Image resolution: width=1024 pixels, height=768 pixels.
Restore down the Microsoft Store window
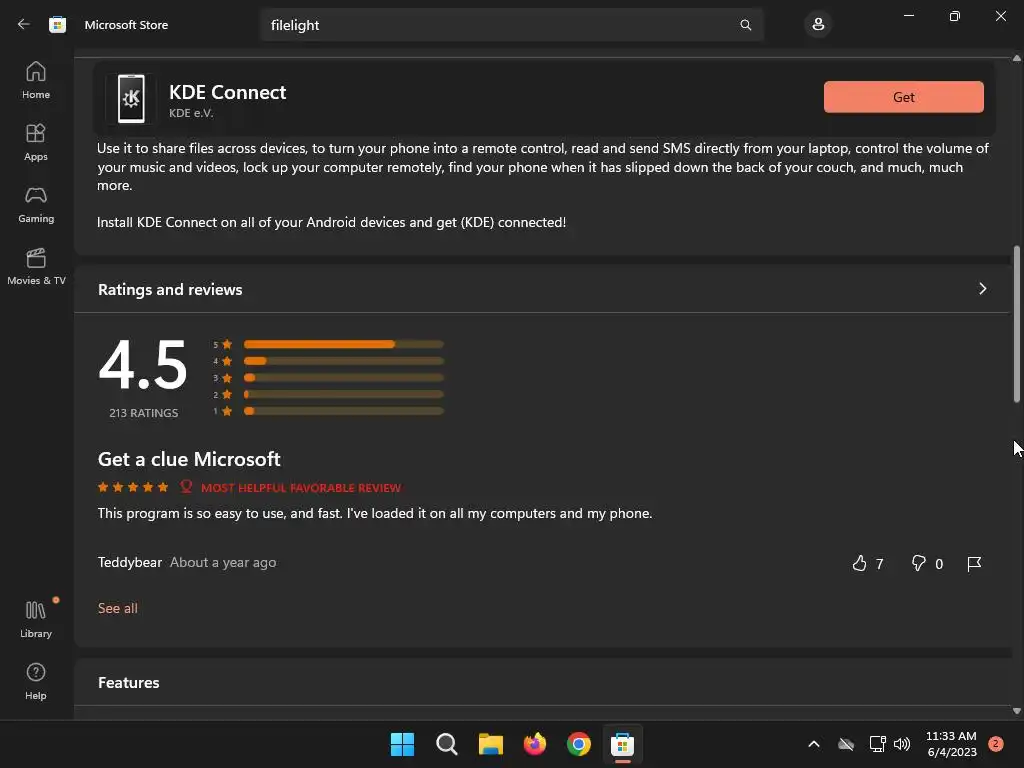click(955, 16)
